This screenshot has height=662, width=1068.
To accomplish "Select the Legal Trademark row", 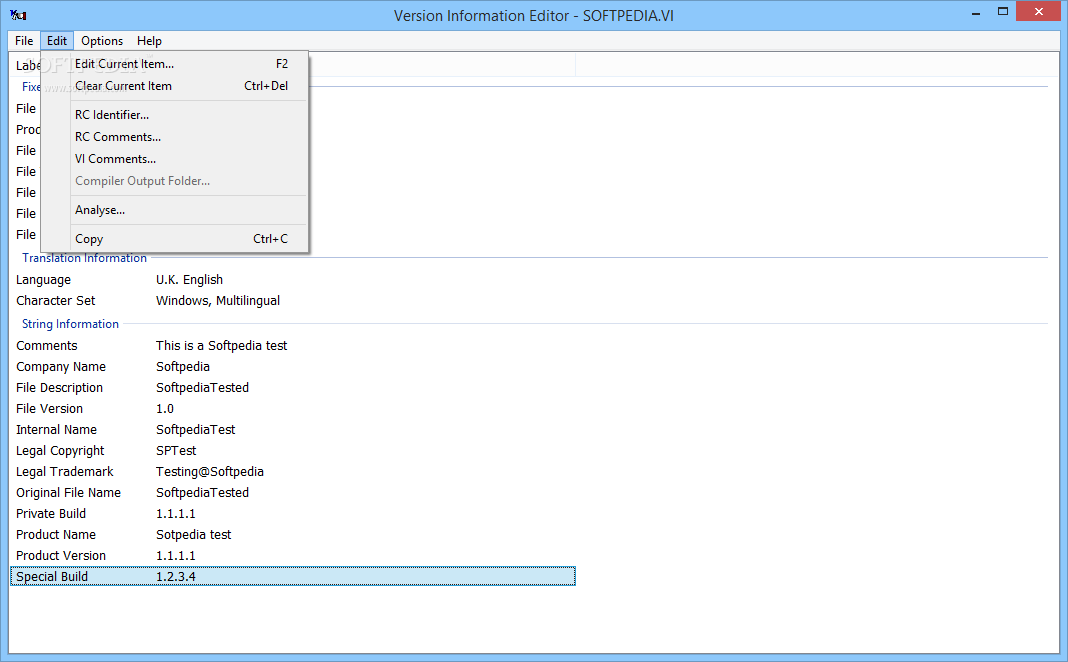I will (293, 472).
